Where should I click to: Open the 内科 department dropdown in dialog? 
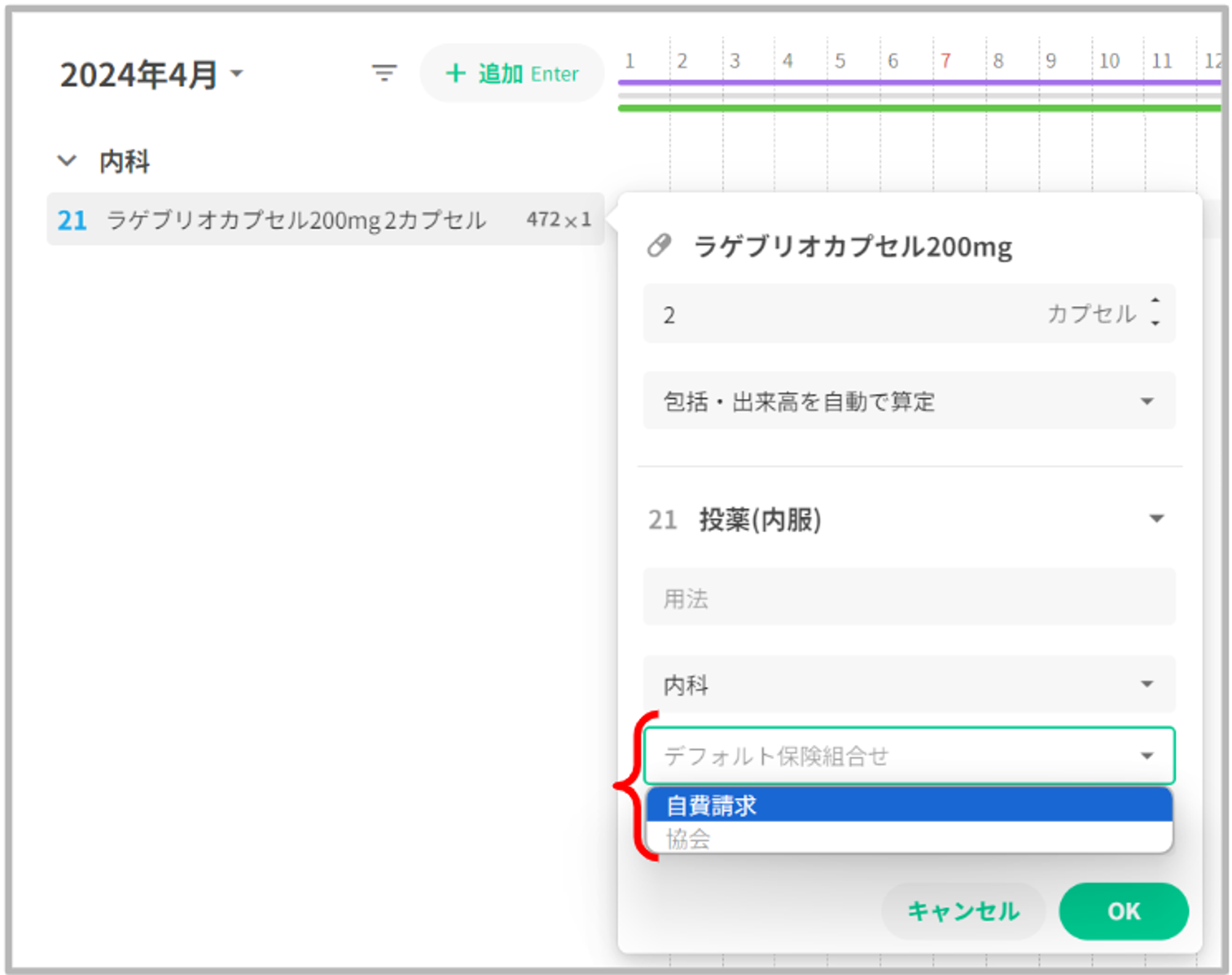(909, 684)
